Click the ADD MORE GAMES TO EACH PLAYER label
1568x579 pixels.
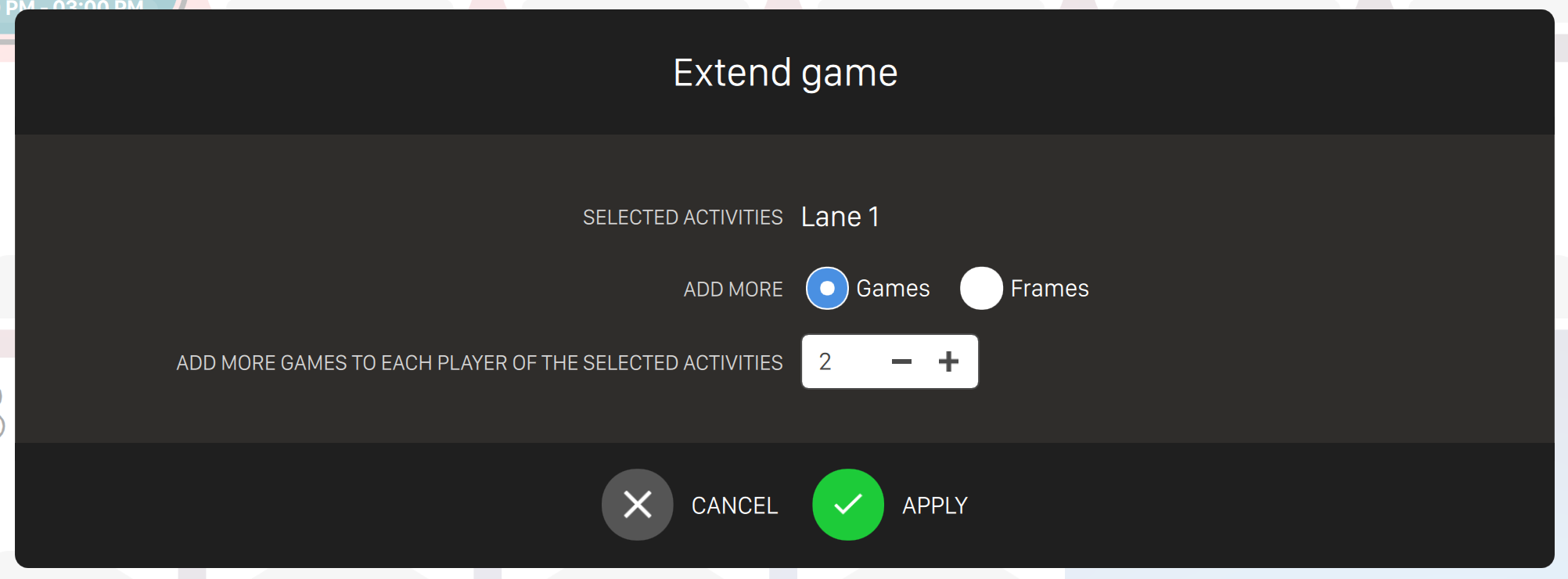click(x=479, y=363)
